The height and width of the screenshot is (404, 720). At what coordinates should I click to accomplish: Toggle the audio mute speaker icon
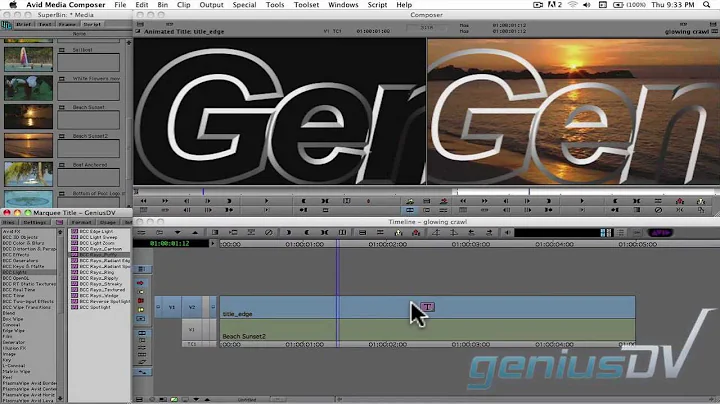click(507, 233)
